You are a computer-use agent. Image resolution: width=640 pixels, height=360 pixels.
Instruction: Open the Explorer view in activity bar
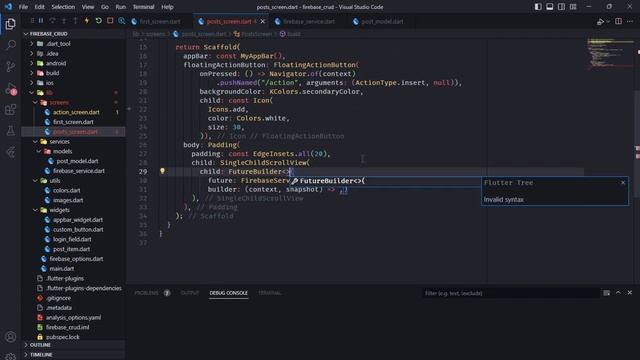[11, 24]
